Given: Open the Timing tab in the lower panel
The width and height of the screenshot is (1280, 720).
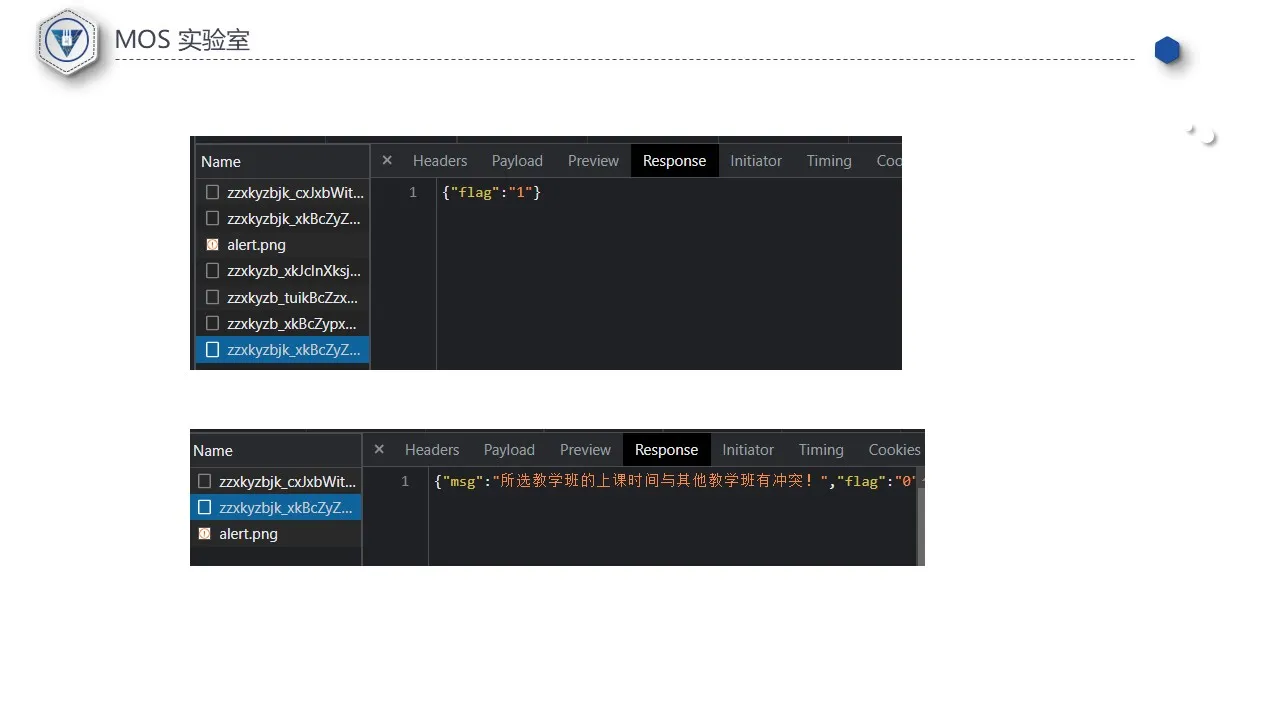Looking at the screenshot, I should (821, 450).
